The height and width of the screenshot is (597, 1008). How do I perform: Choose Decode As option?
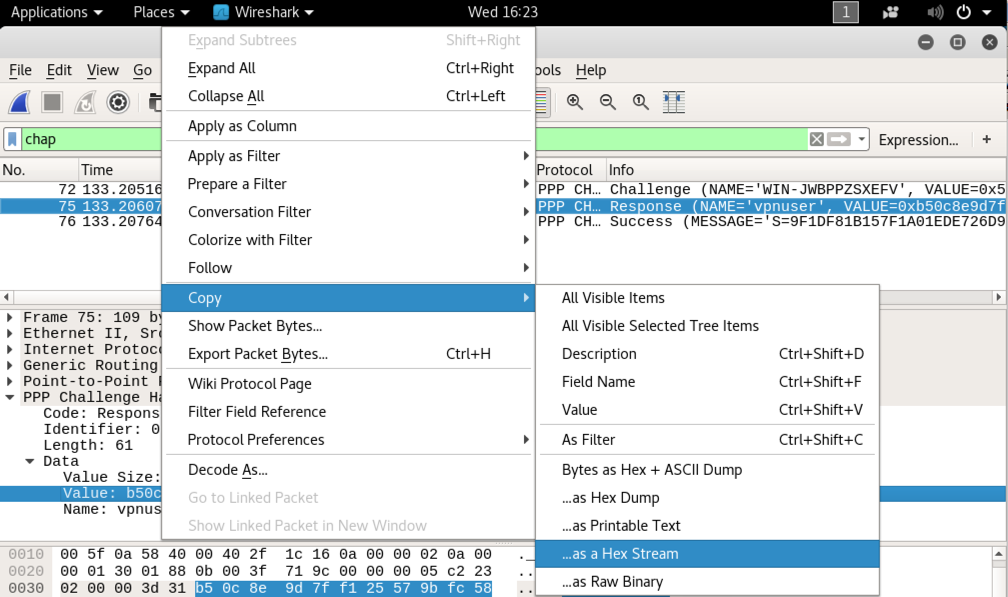349,470
